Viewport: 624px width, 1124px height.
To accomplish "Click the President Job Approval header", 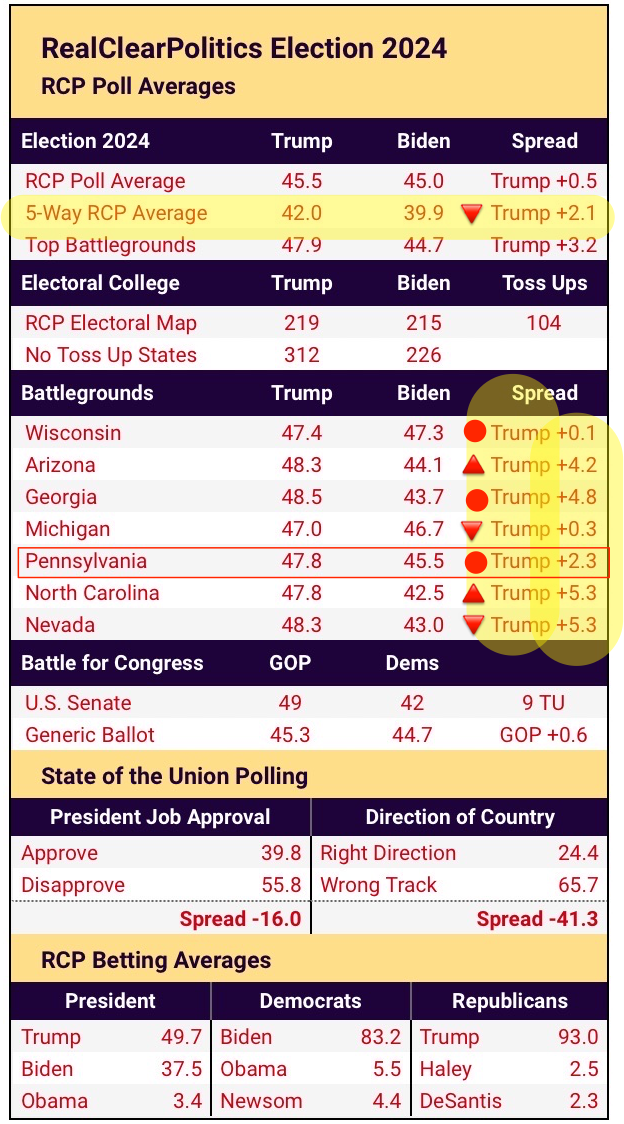I will tap(160, 817).
